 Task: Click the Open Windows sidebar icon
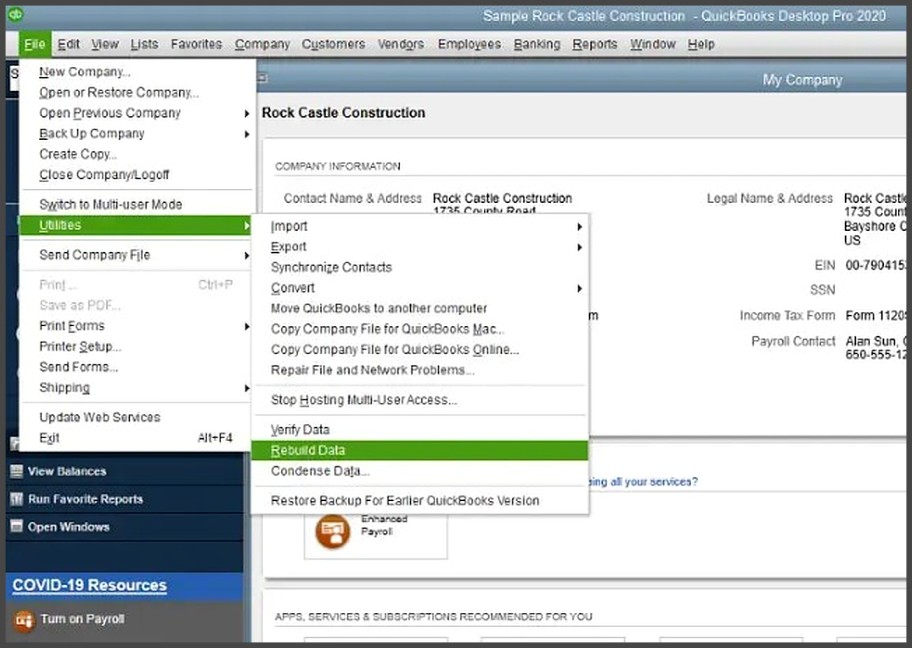pos(16,526)
